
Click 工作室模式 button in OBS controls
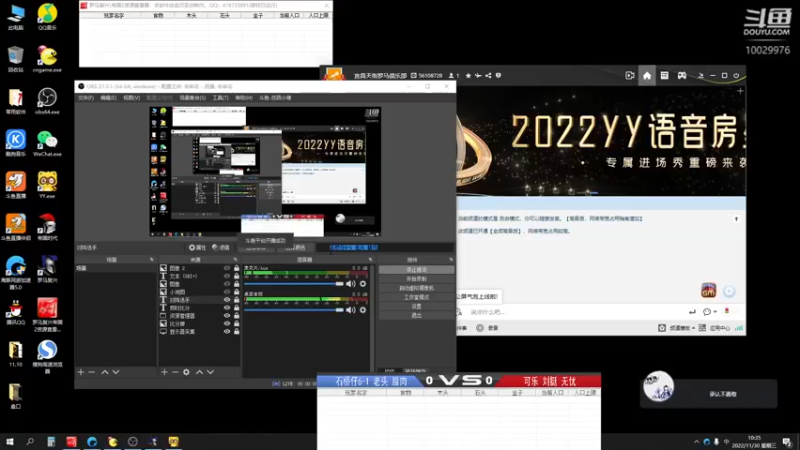pos(416,297)
